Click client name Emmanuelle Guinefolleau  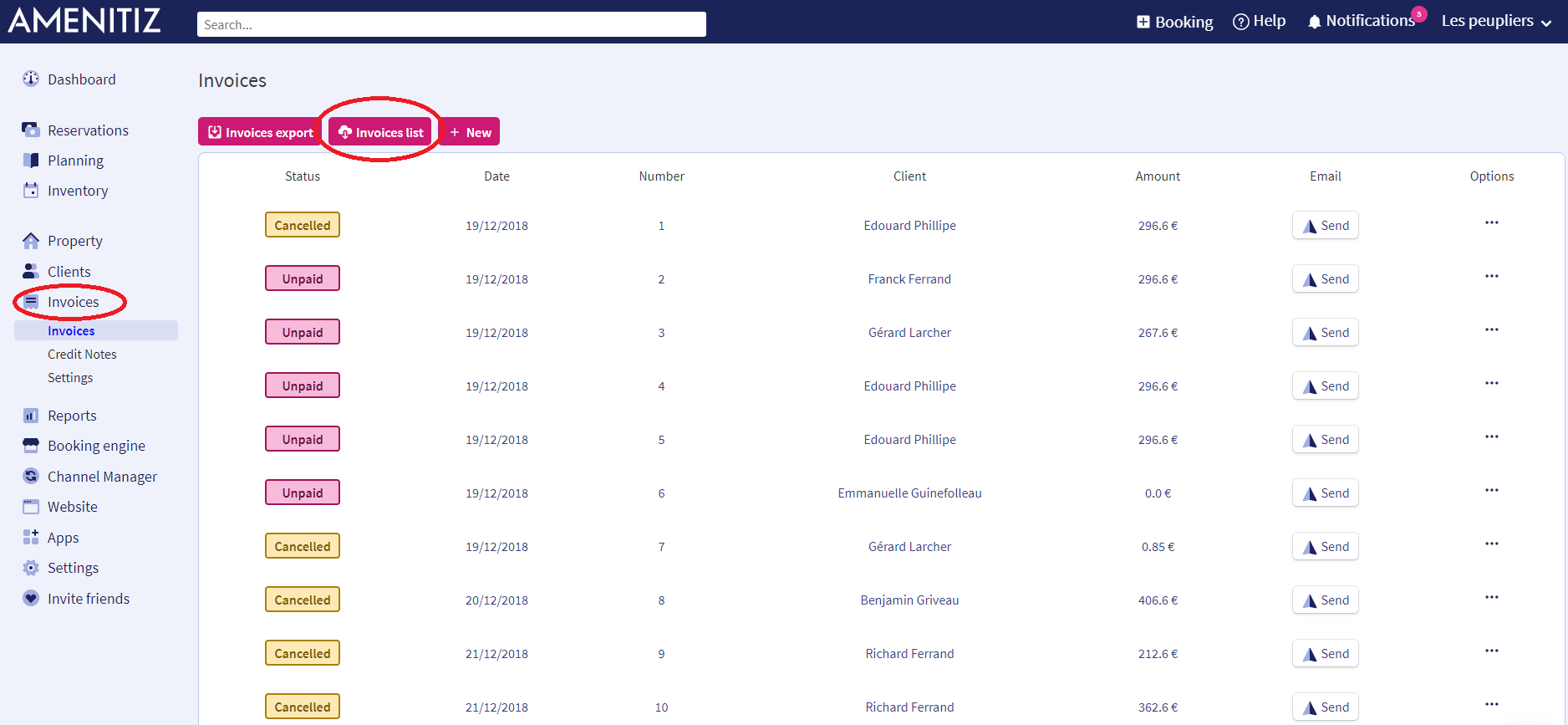click(909, 493)
